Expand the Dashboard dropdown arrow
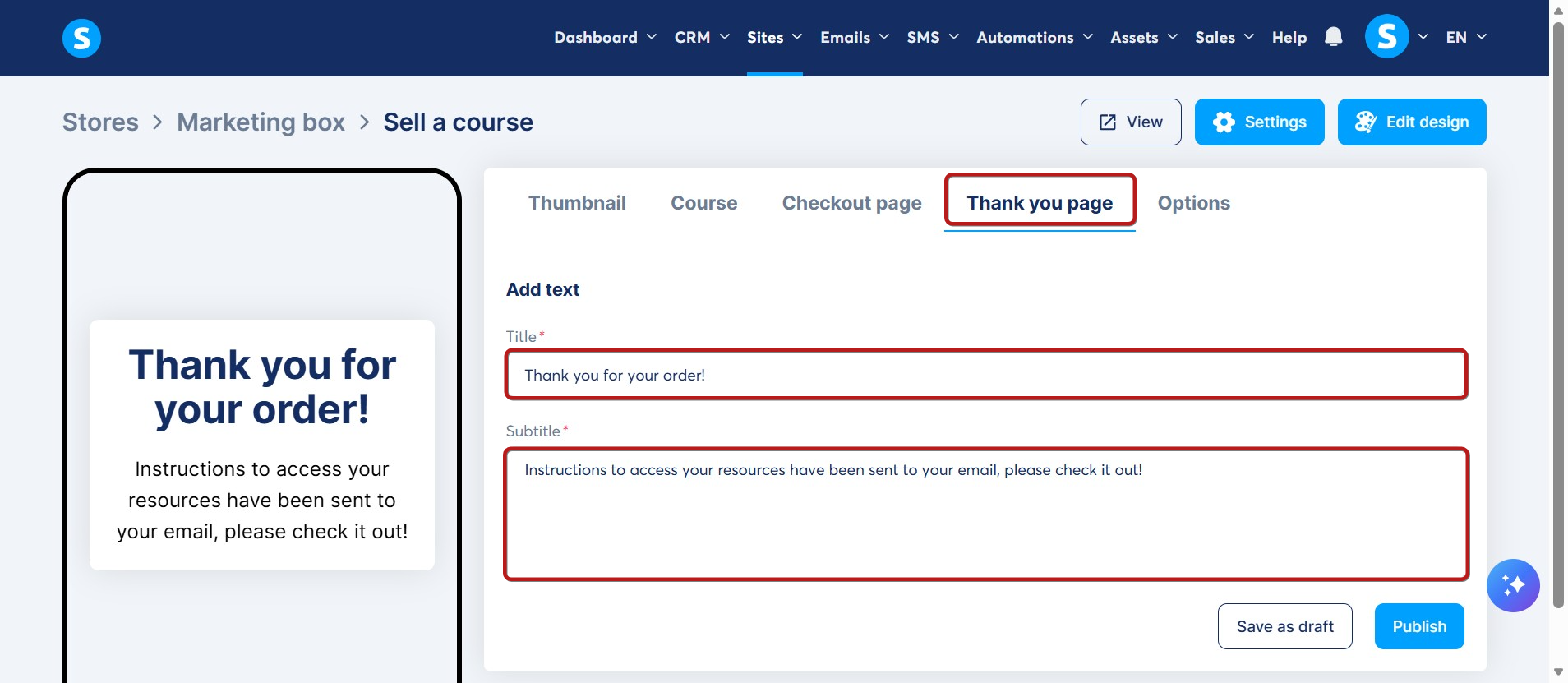 [652, 37]
